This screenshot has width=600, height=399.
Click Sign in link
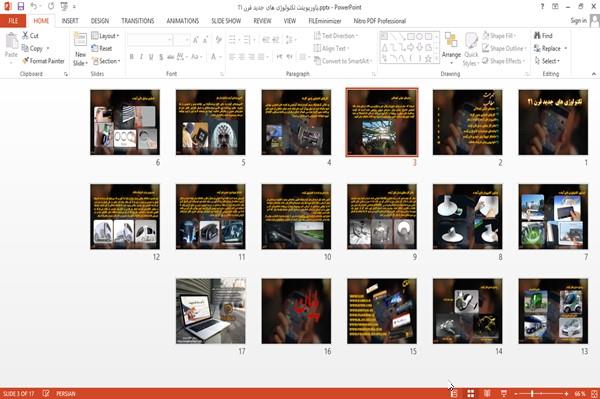(578, 21)
